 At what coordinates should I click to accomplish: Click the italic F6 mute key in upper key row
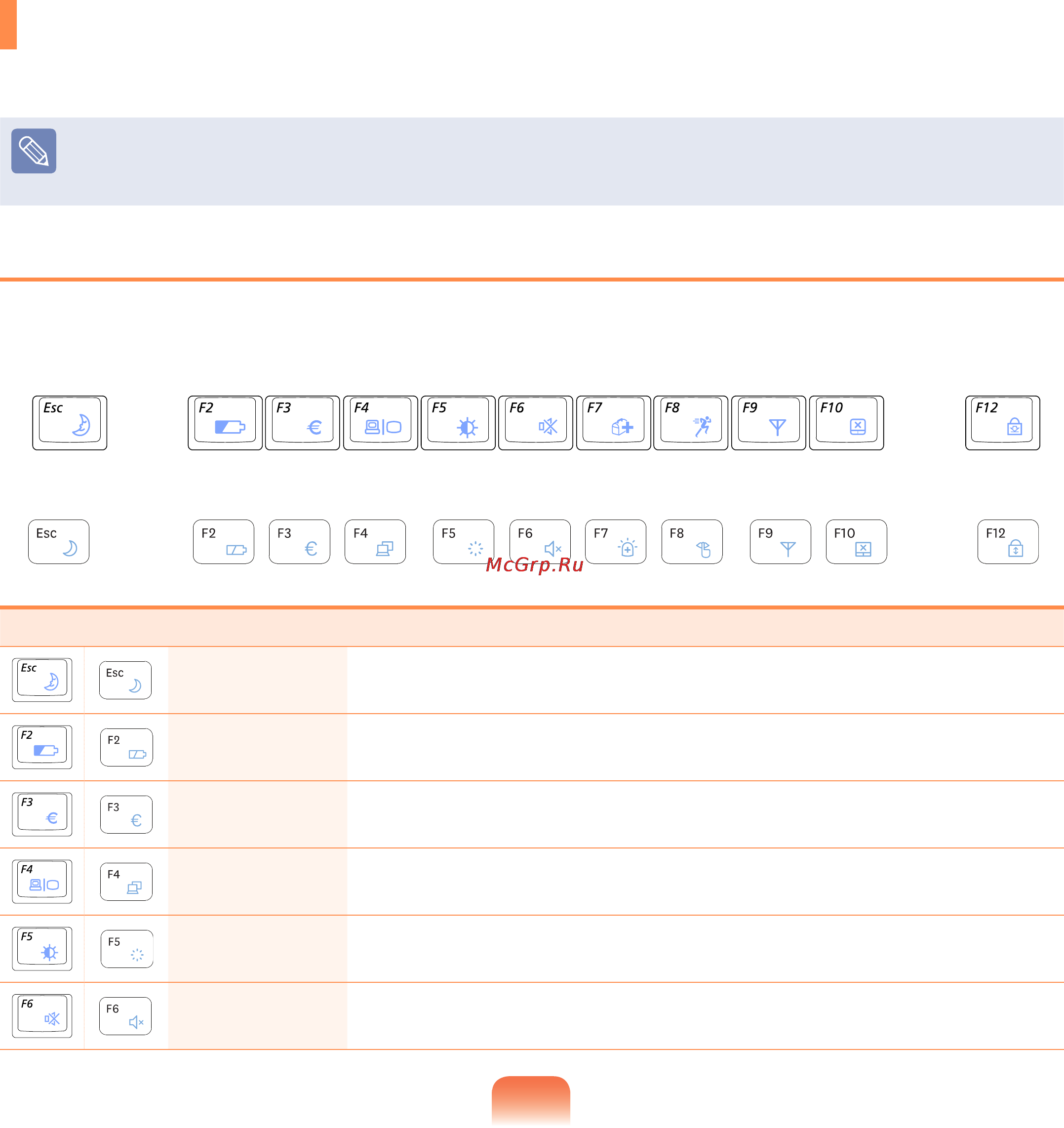click(x=535, y=423)
